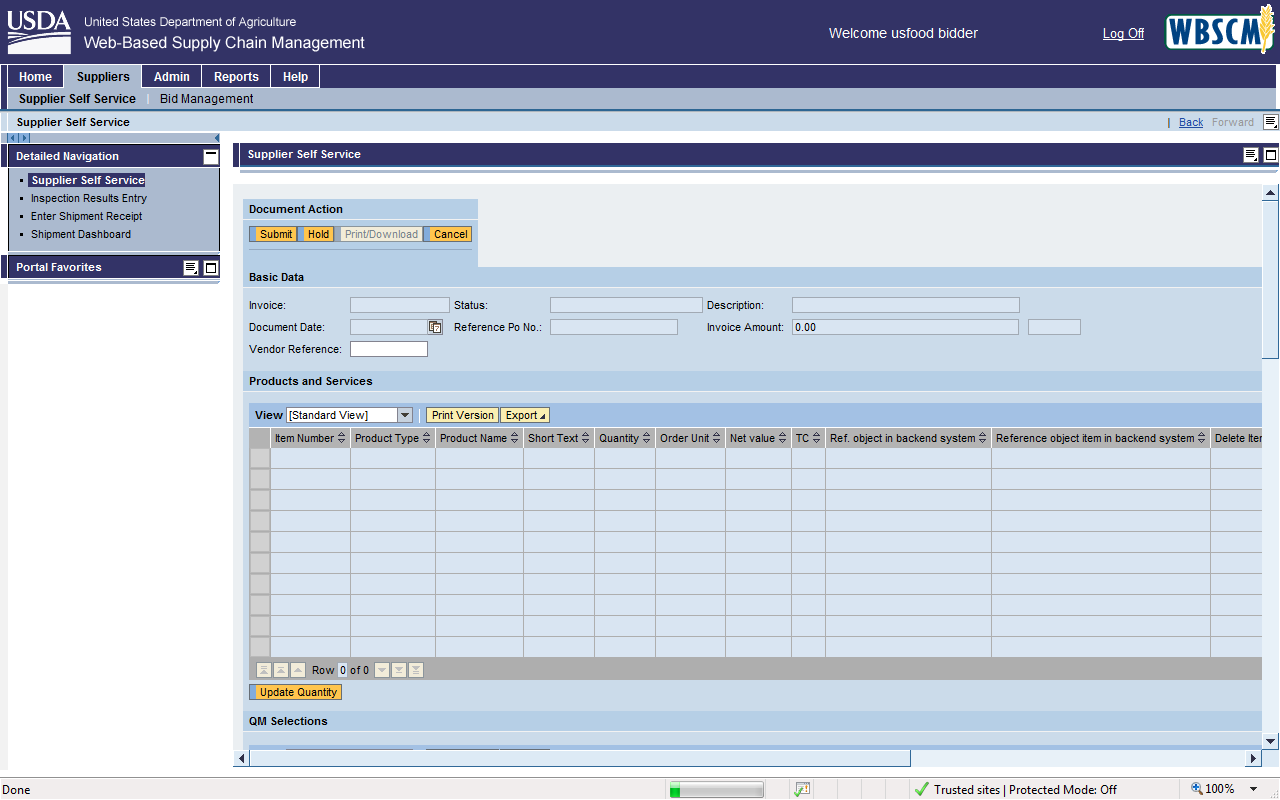Select the third table row selector

[x=260, y=500]
